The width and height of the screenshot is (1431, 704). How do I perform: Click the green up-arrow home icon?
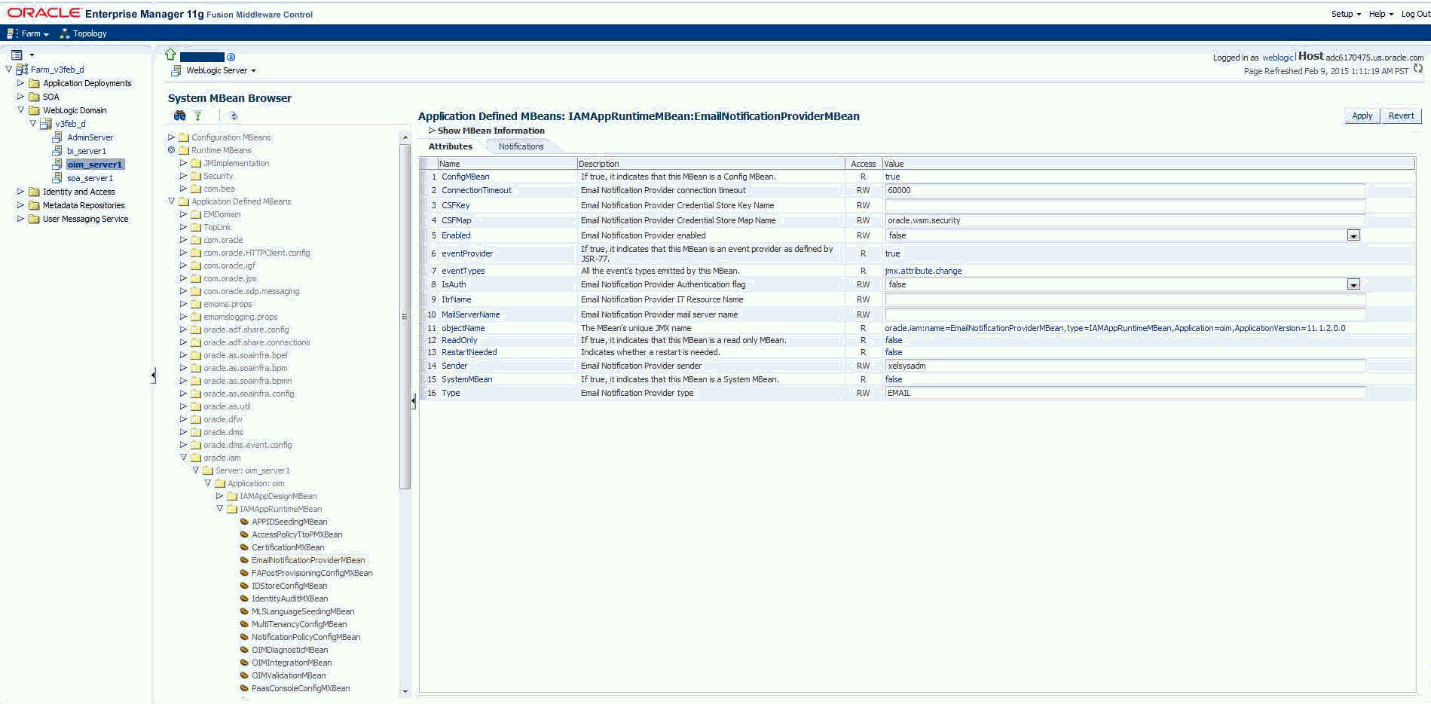[x=171, y=56]
